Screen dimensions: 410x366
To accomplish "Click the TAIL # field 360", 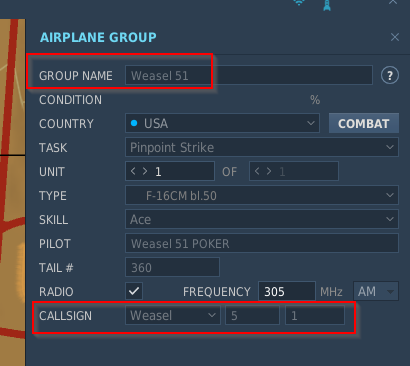I will [x=172, y=267].
